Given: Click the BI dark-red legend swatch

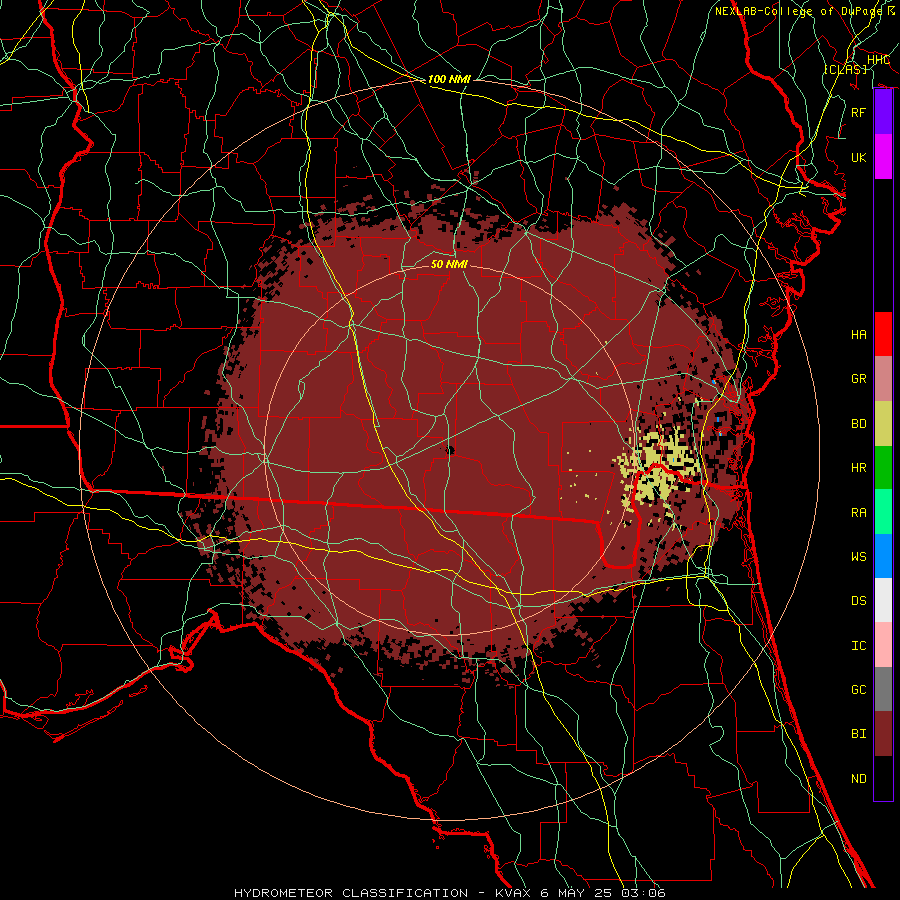Looking at the screenshot, I should (883, 734).
